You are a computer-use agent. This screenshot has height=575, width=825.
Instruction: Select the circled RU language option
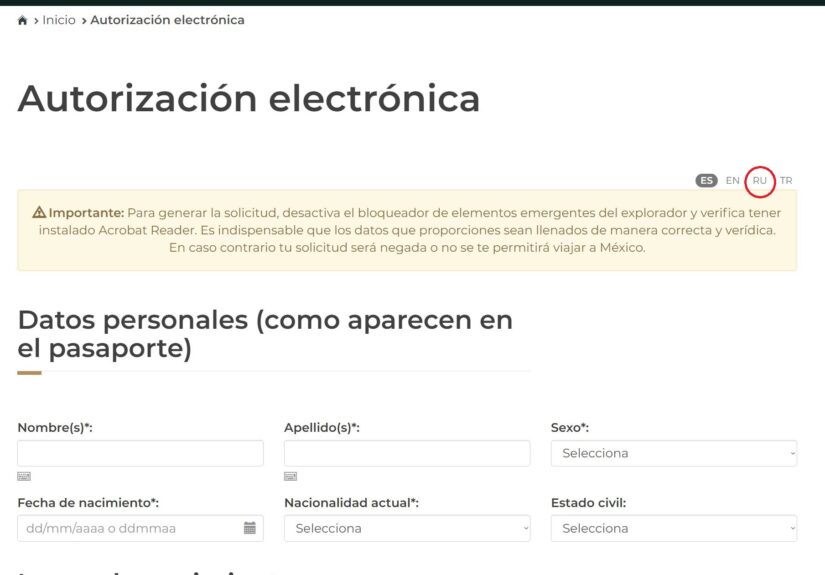point(760,181)
